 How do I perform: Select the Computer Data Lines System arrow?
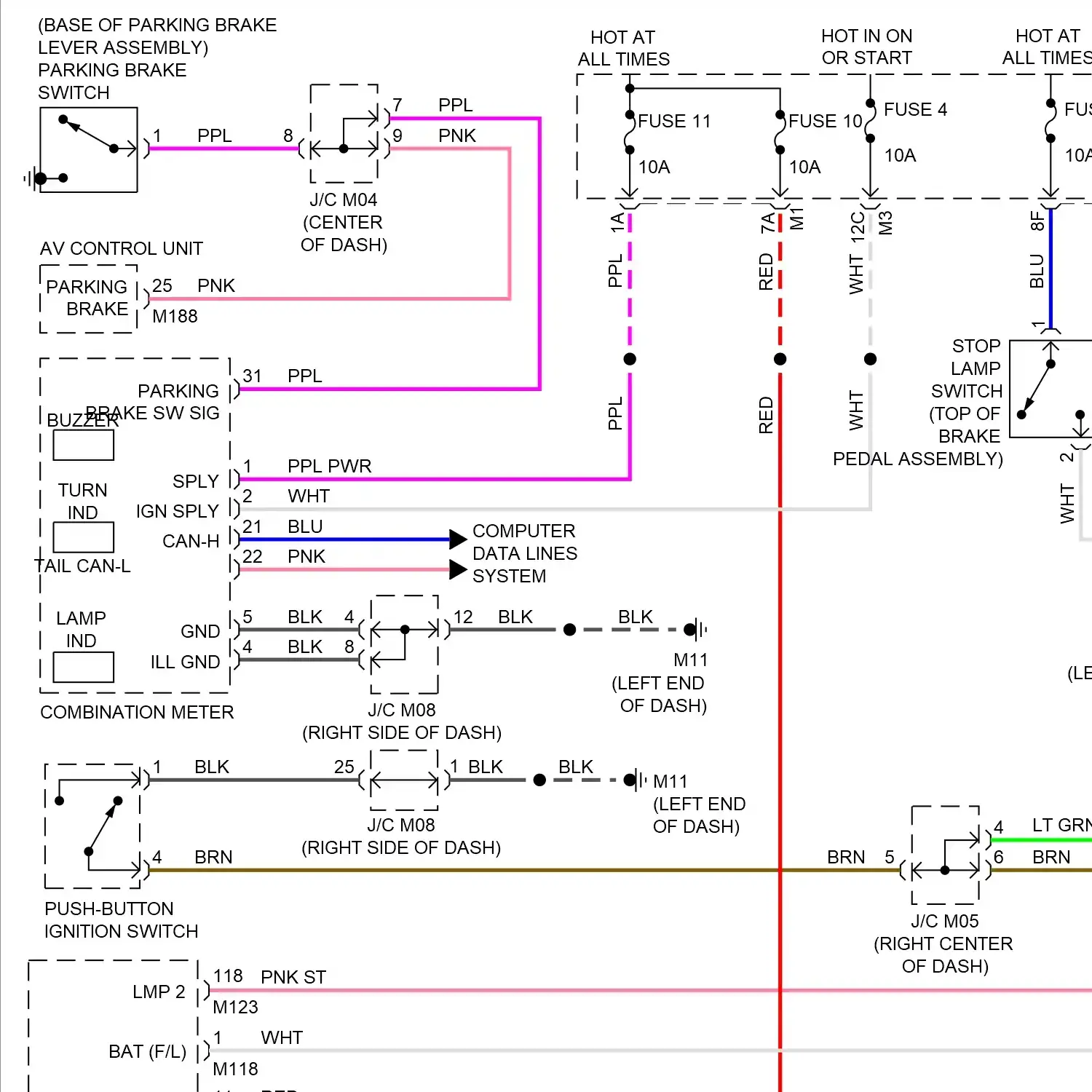(x=457, y=539)
